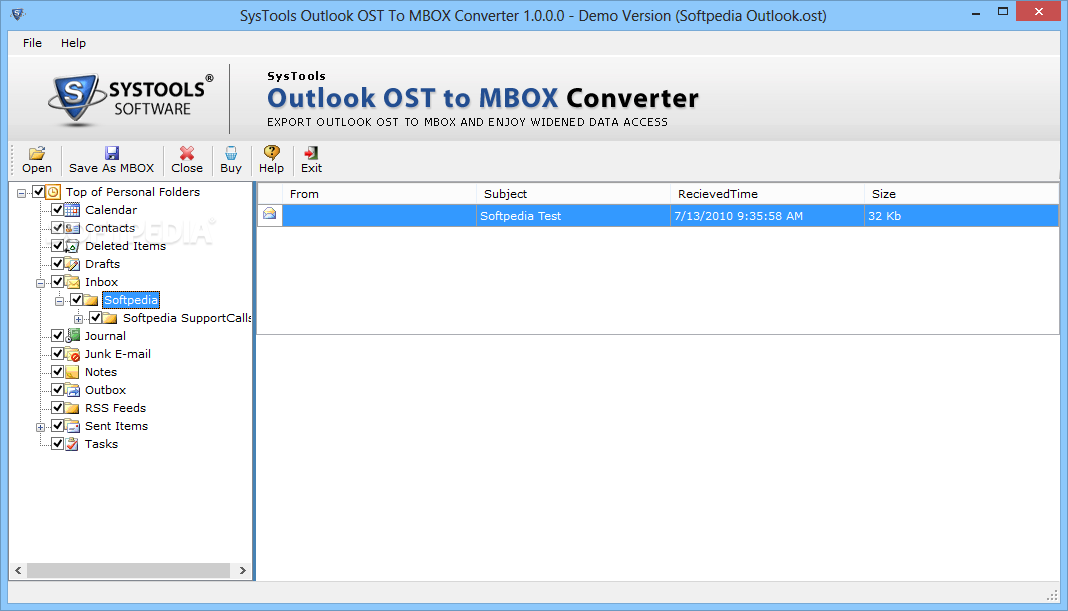The image size is (1068, 611).
Task: Click the '7/13/2010 9:35:58 AM' received time cell
Action: pos(768,216)
